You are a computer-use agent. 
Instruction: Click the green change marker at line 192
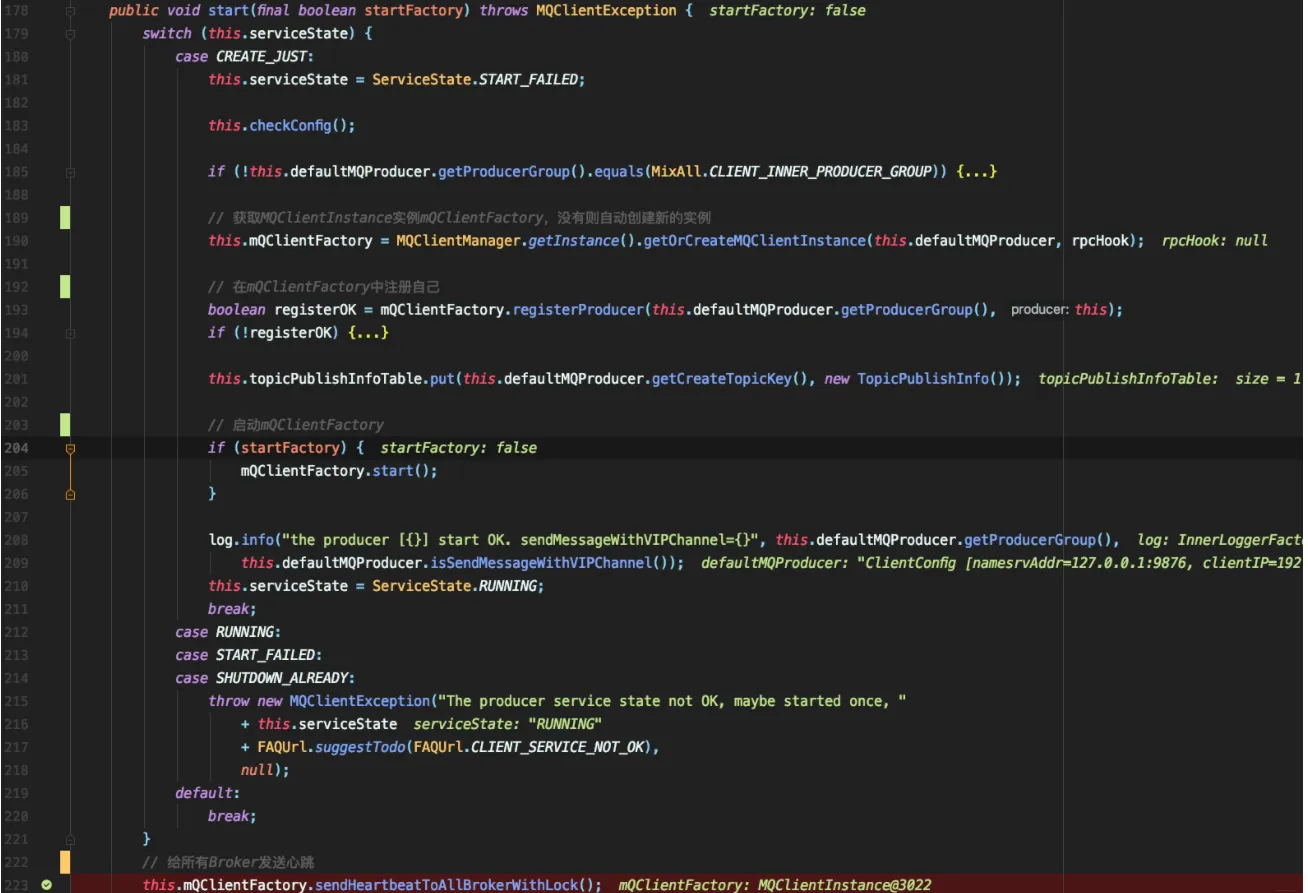tap(65, 287)
